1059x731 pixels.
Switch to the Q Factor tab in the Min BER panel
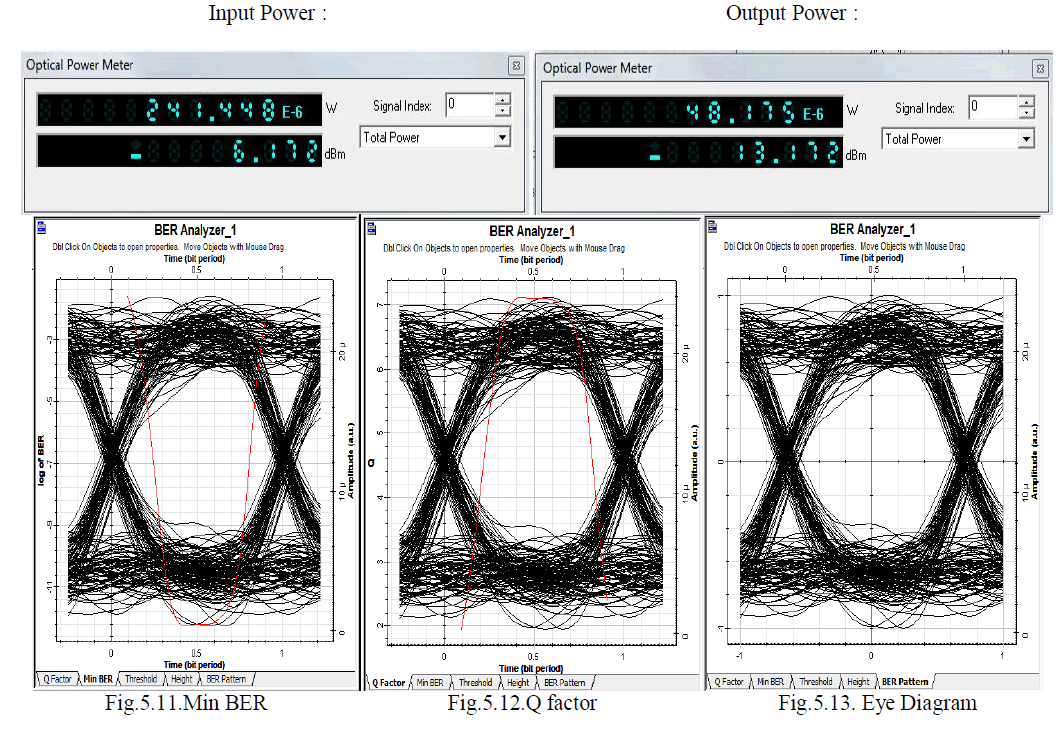pyautogui.click(x=56, y=679)
